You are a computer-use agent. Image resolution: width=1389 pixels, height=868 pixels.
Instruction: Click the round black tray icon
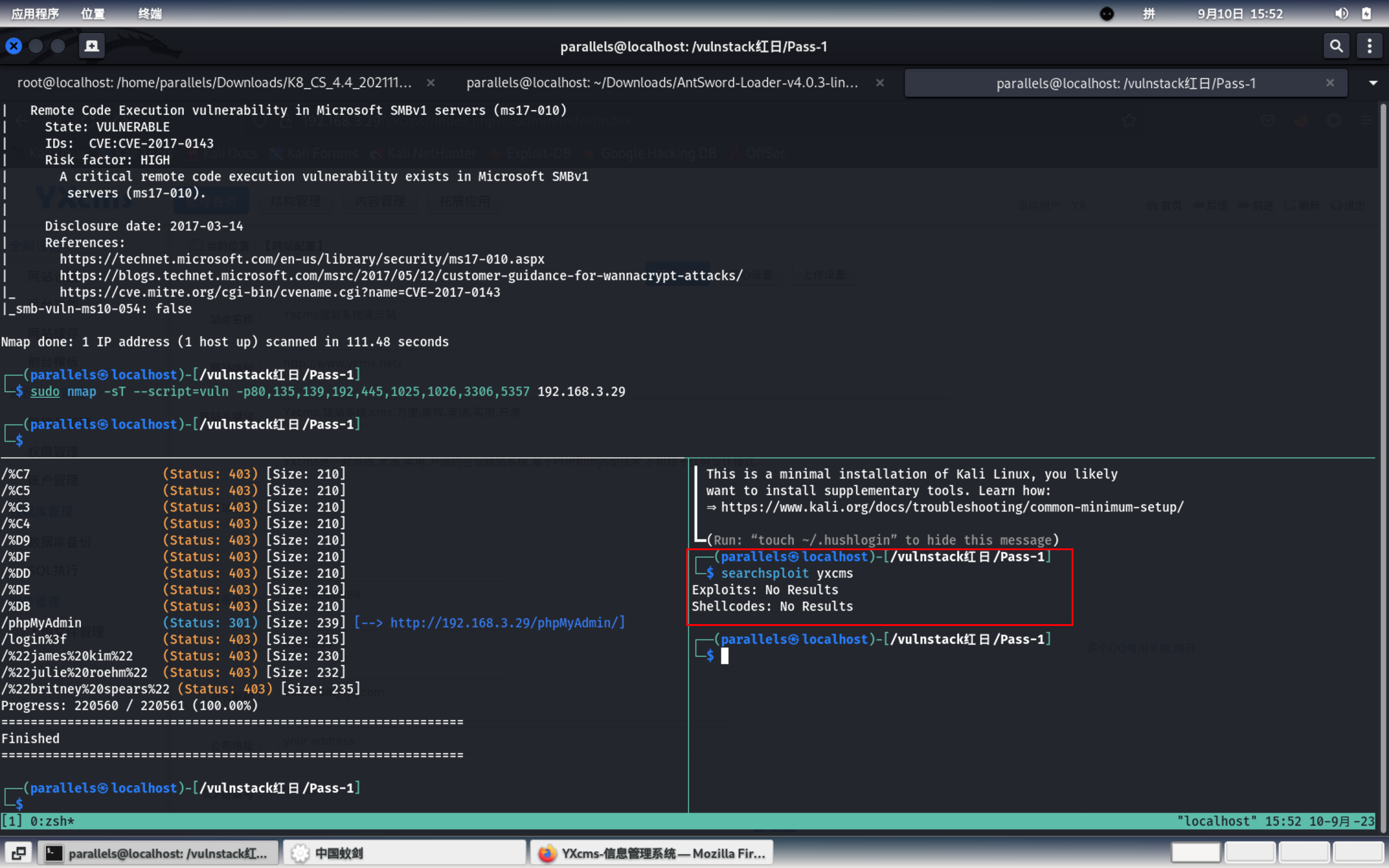(1107, 13)
